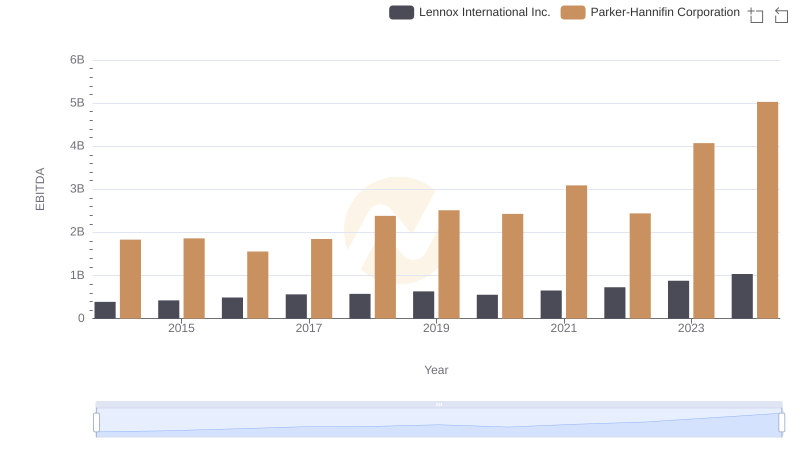Click Parker-Hannifin 2022 bar

click(x=640, y=266)
